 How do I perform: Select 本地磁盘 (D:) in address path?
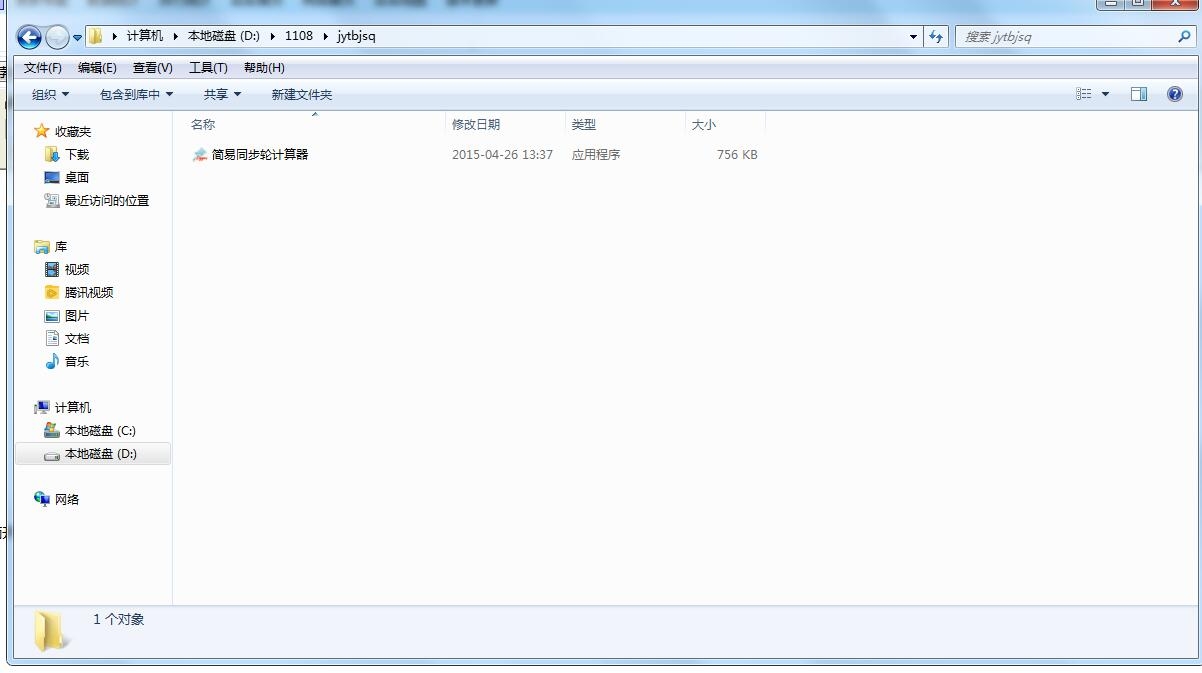[x=223, y=36]
